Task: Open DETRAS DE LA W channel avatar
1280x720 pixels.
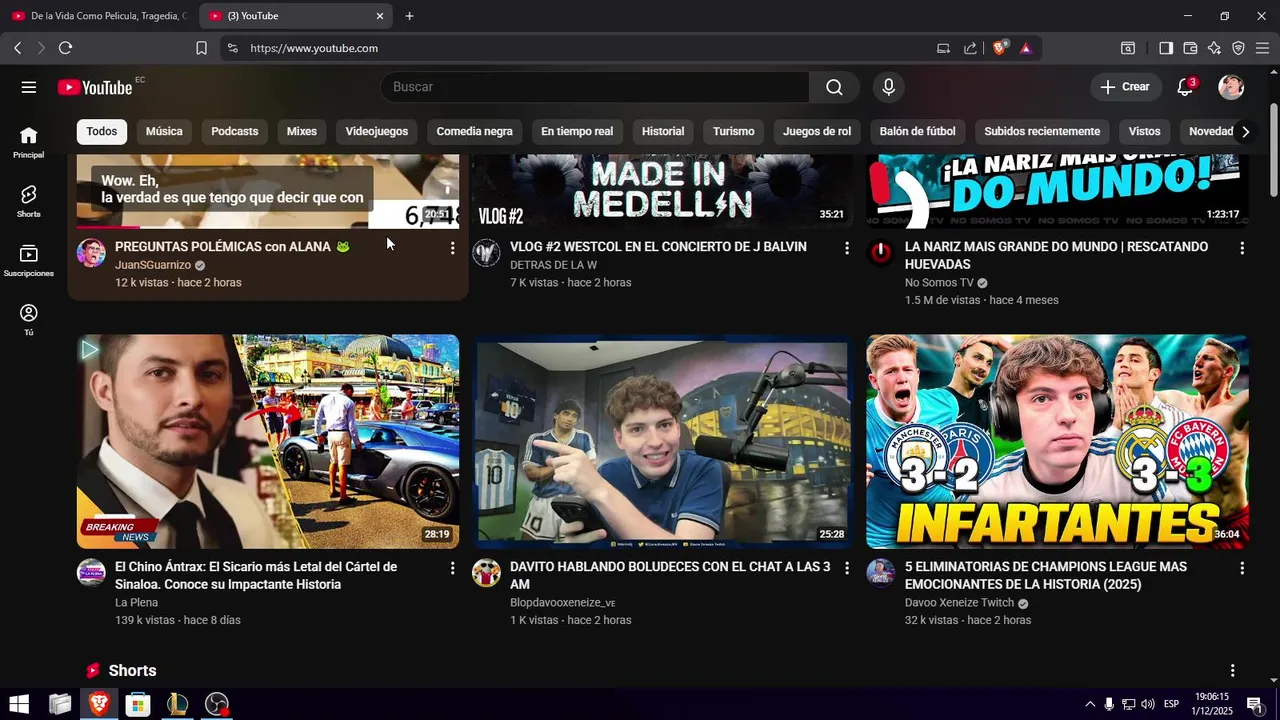Action: point(486,253)
